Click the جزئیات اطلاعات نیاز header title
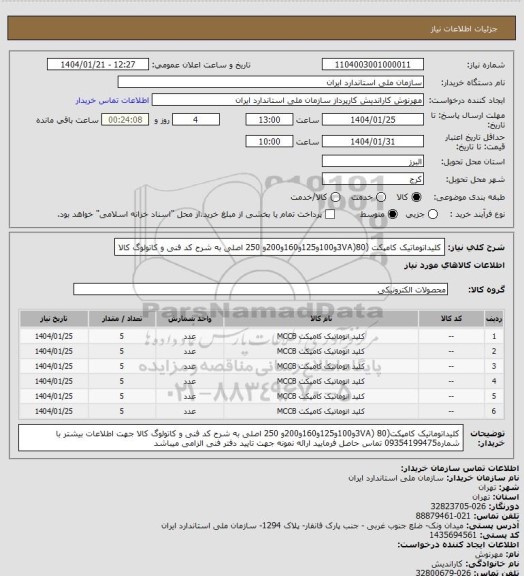 [x=464, y=29]
